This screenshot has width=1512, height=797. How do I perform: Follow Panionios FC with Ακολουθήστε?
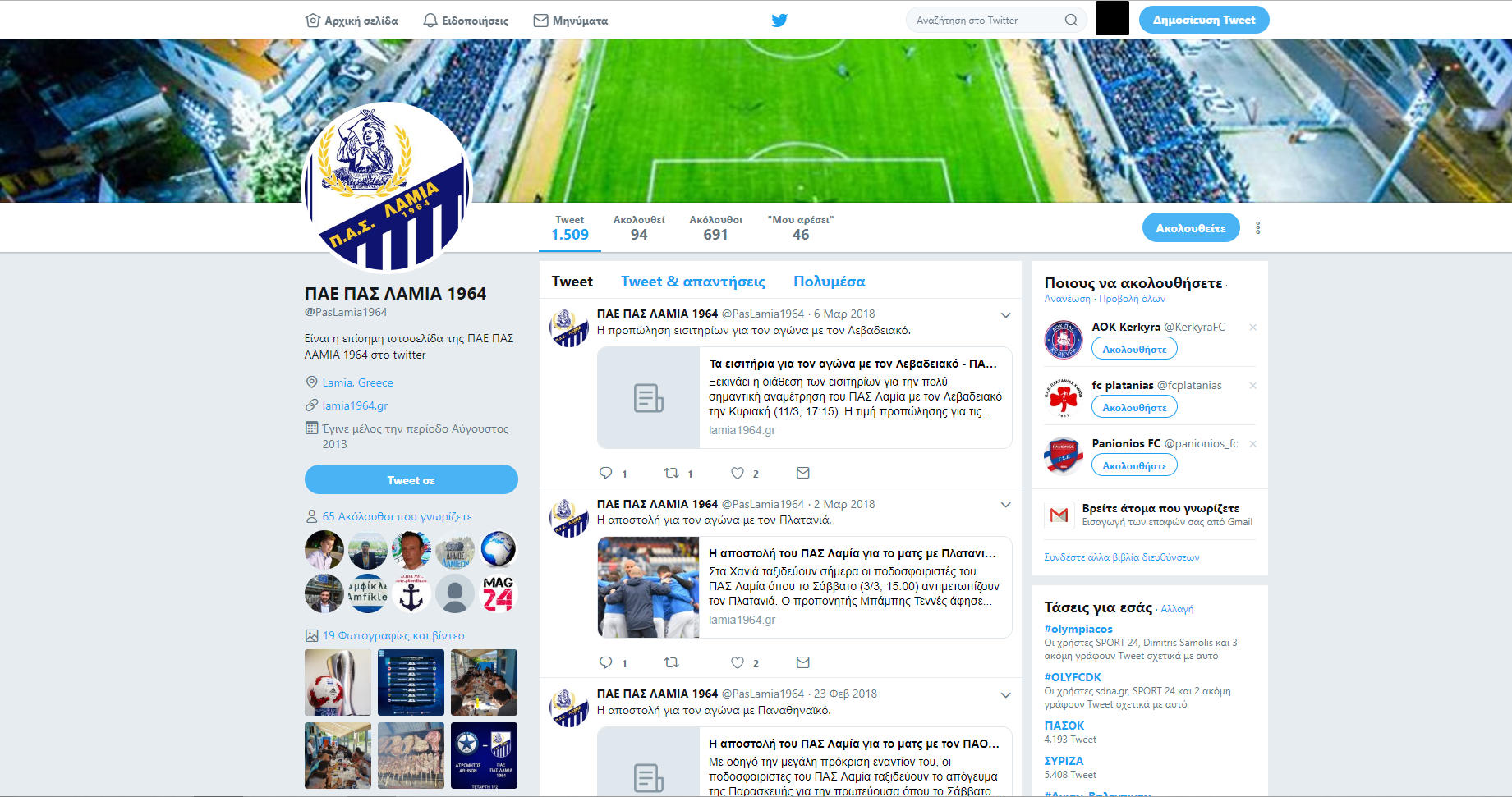[x=1134, y=465]
